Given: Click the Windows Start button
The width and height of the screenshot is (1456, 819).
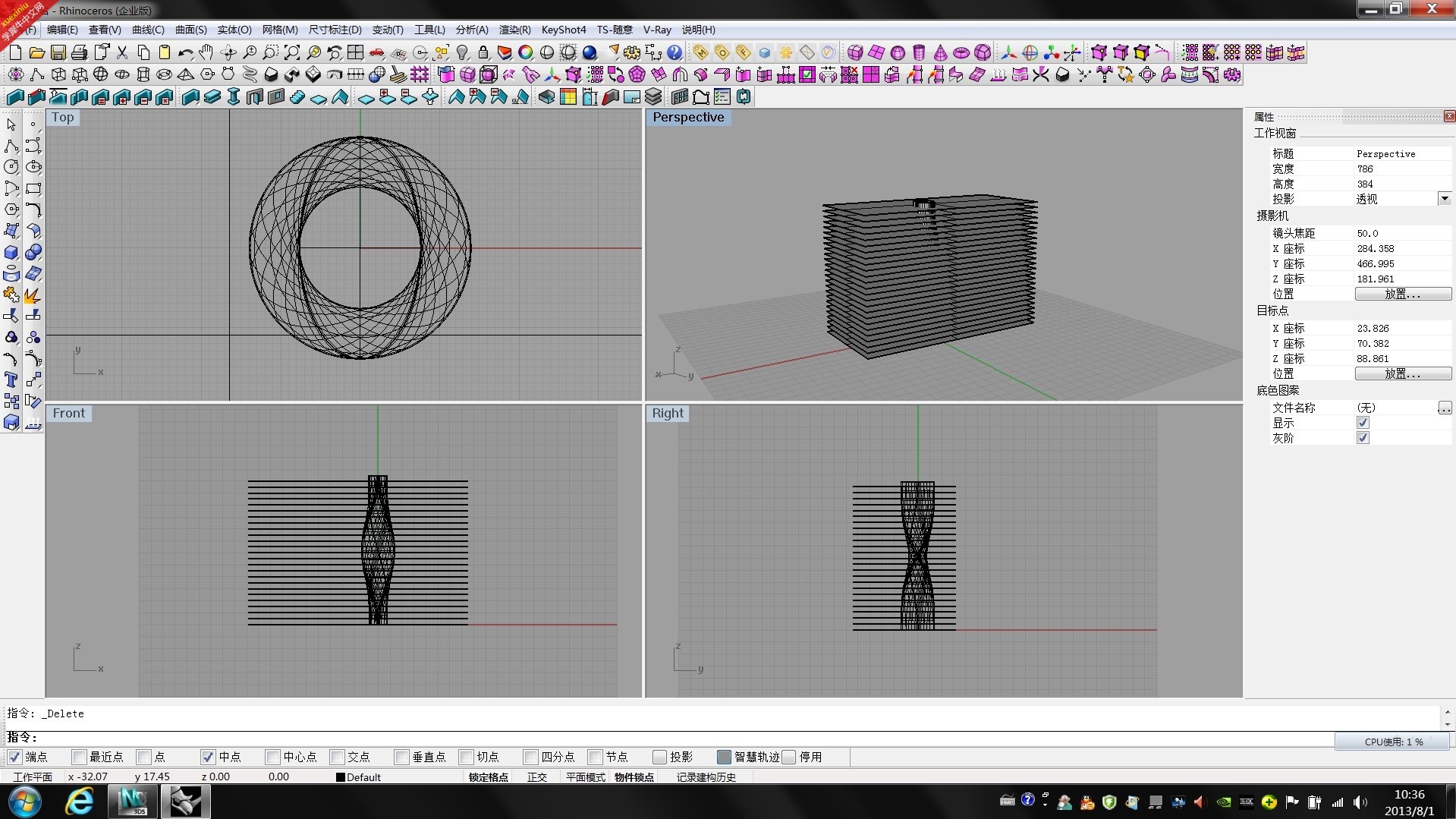Looking at the screenshot, I should pyautogui.click(x=25, y=802).
